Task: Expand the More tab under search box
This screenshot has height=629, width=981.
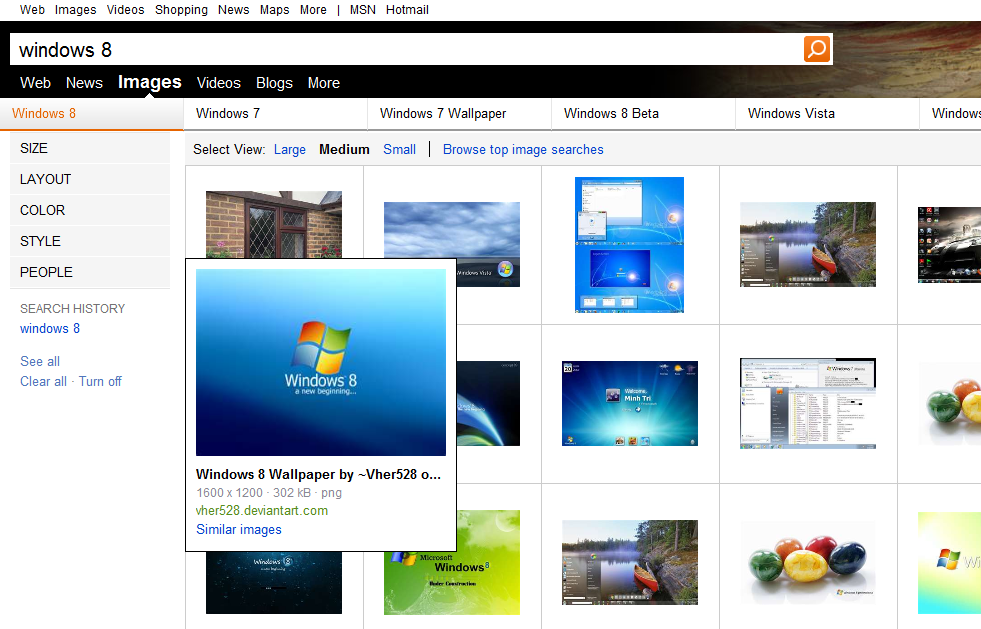Action: coord(323,83)
